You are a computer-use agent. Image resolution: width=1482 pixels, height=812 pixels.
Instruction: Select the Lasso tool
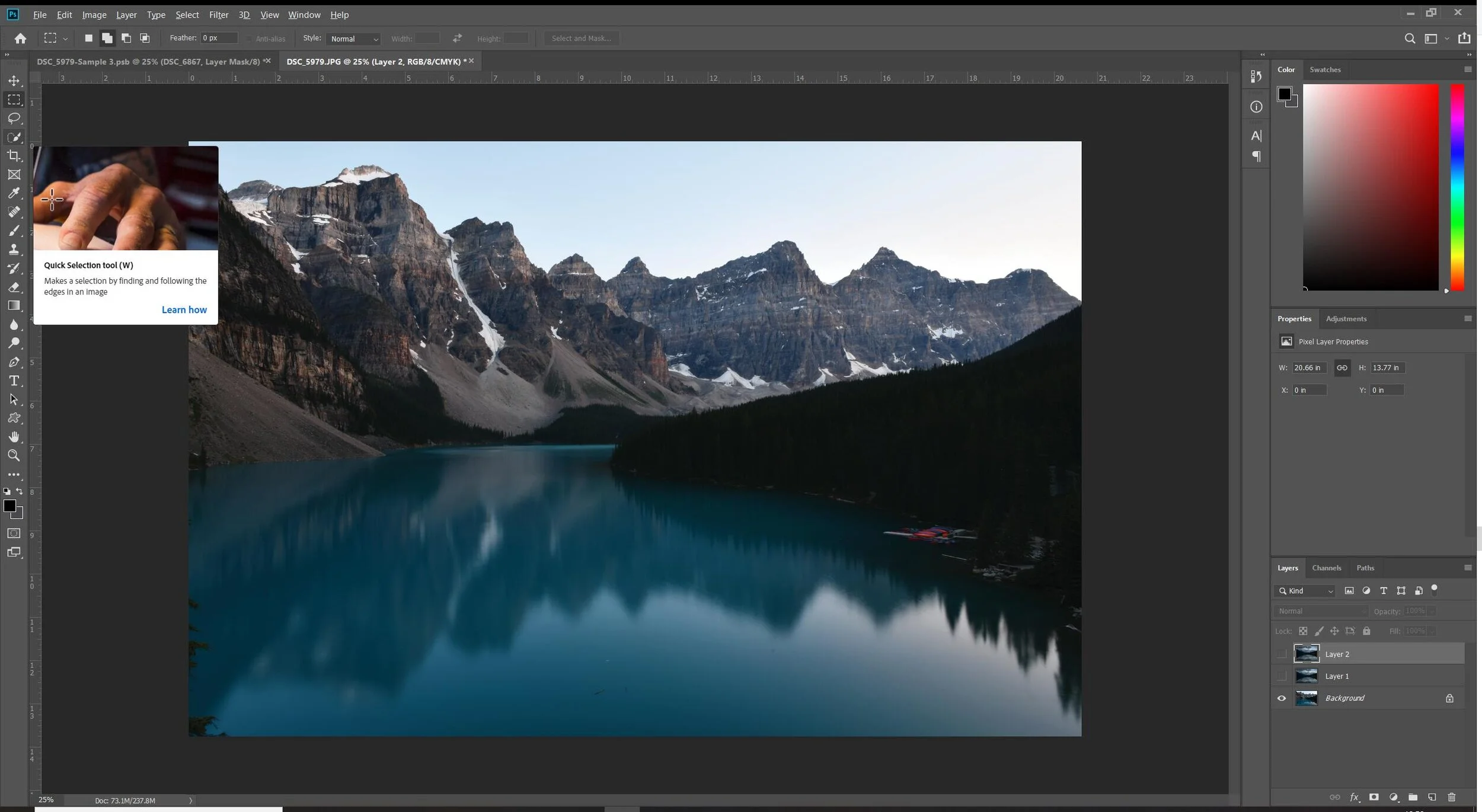(x=14, y=119)
